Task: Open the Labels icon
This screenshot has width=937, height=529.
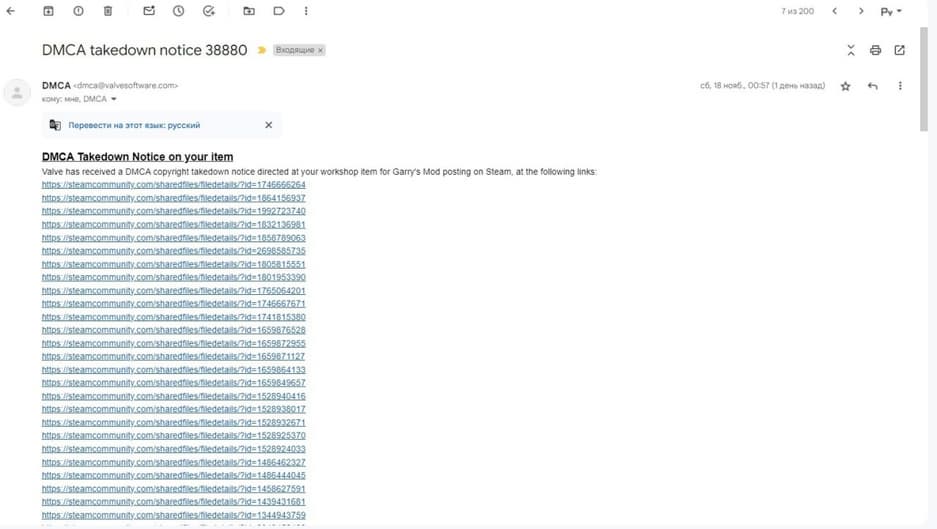Action: pyautogui.click(x=278, y=11)
